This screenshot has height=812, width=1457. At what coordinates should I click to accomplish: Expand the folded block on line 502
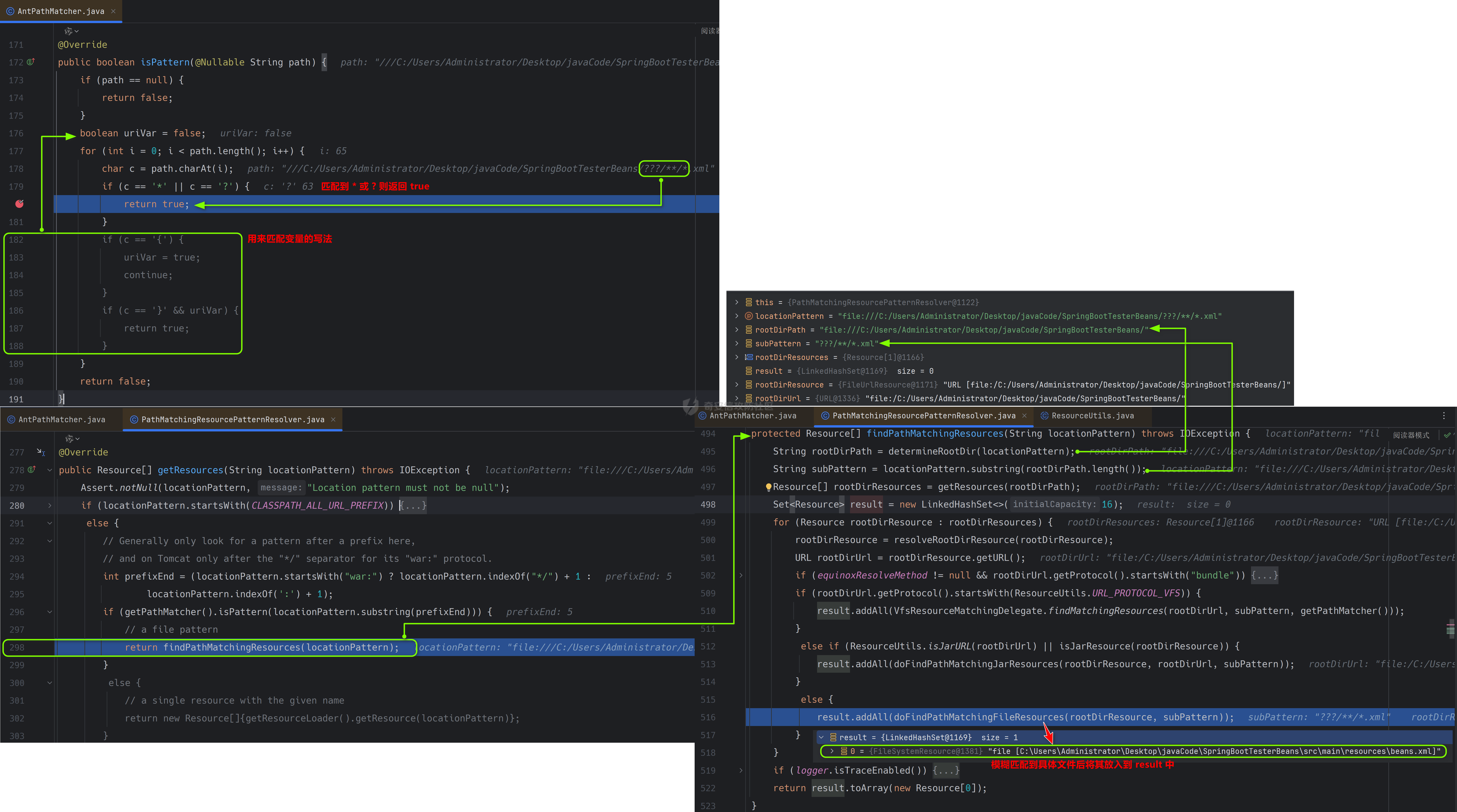[x=741, y=575]
